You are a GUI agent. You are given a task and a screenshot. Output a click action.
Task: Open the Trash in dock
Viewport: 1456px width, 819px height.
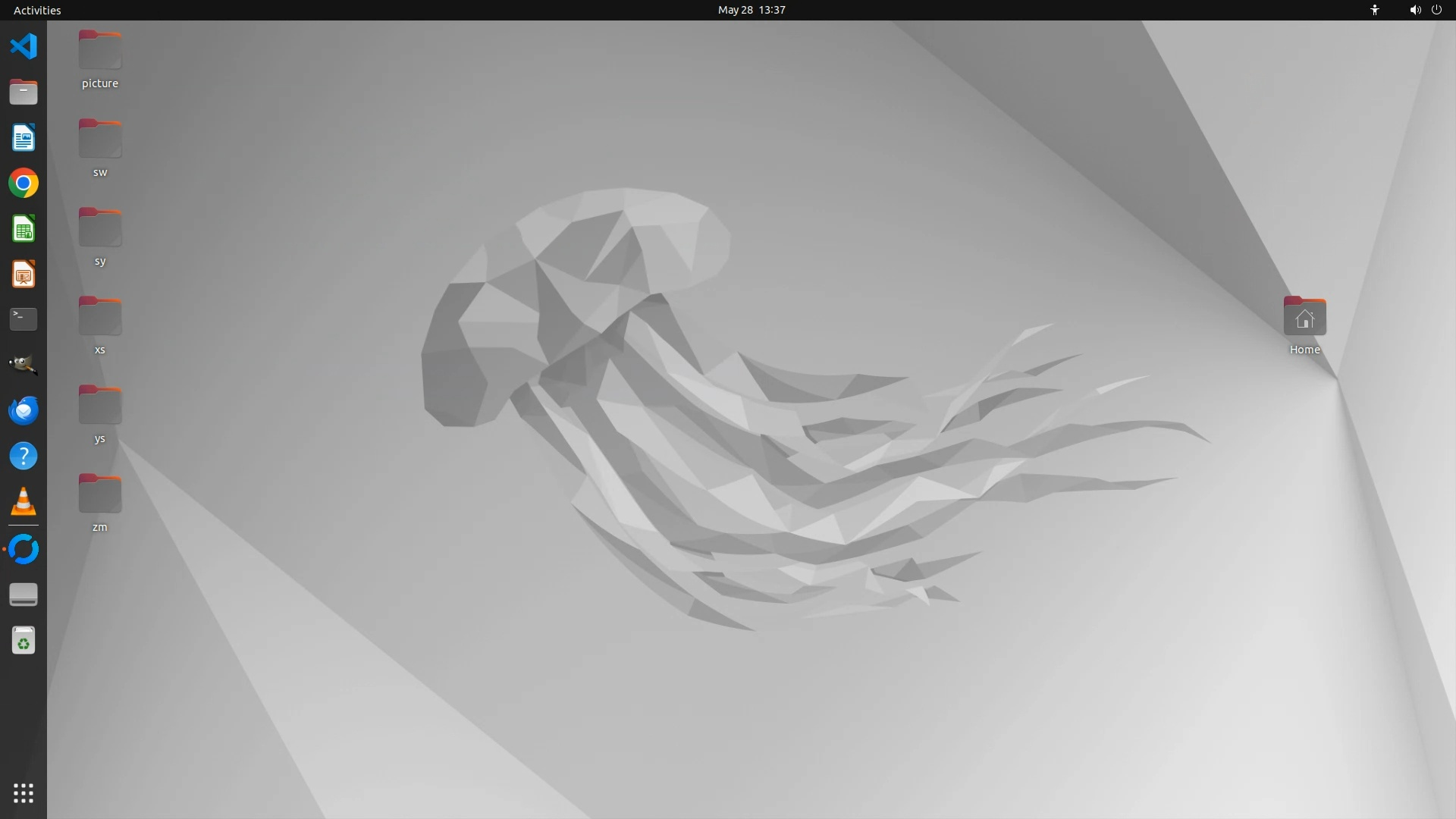click(x=24, y=642)
